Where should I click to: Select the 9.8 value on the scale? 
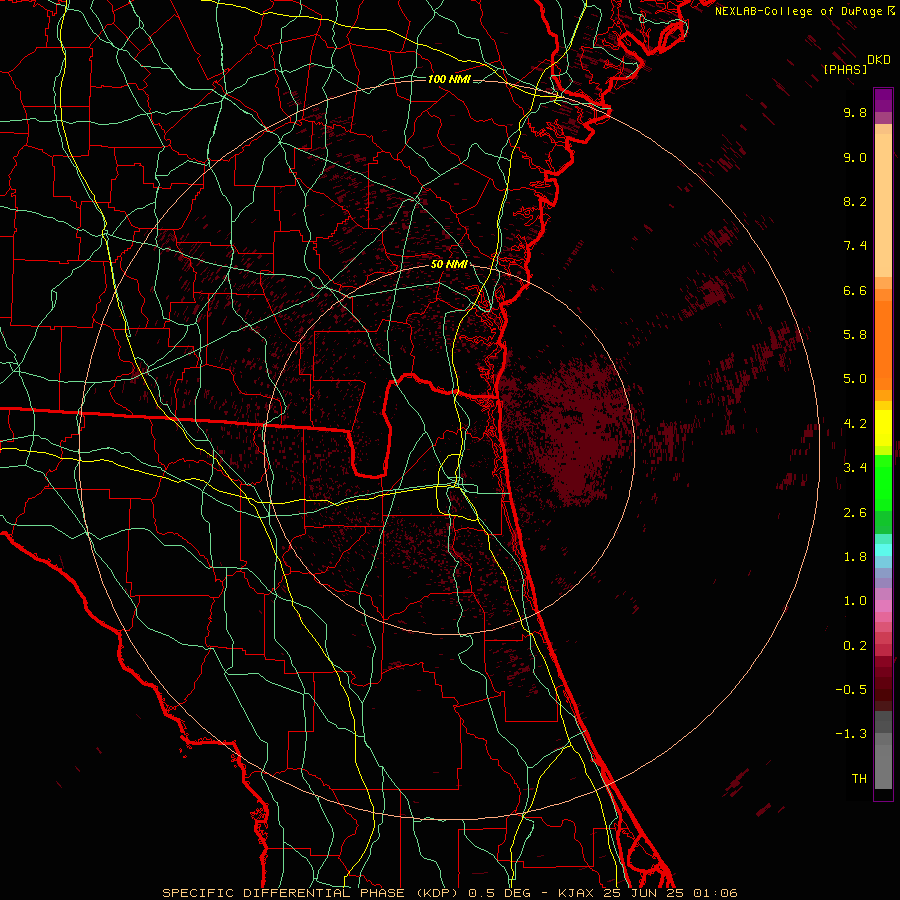click(x=855, y=112)
